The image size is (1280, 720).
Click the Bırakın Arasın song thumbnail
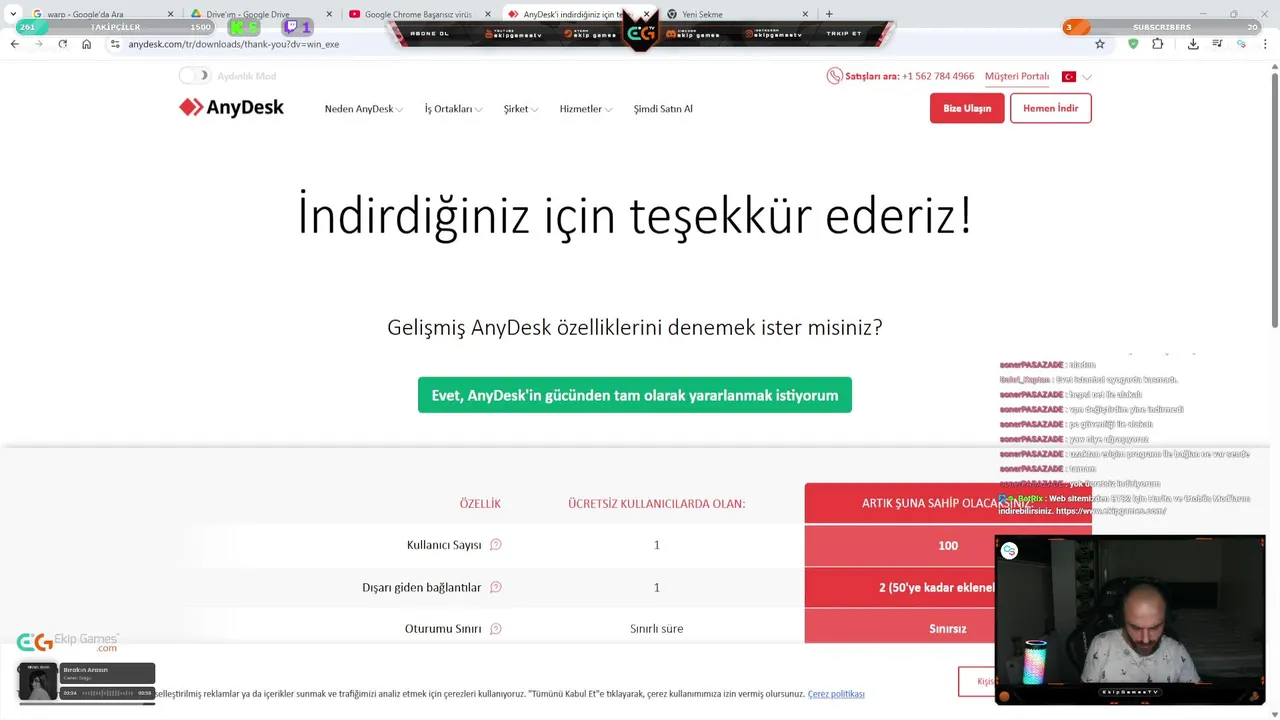[x=38, y=682]
